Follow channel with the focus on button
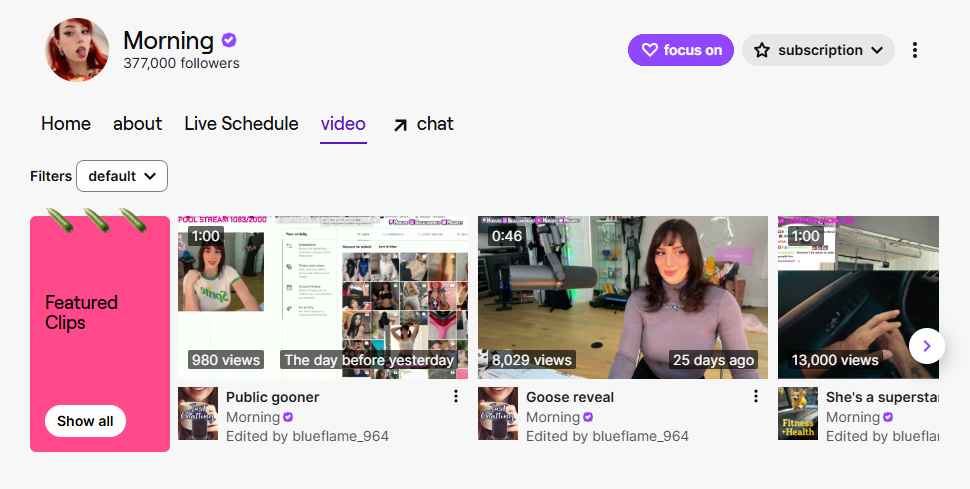Viewport: 970px width, 489px height. (x=680, y=50)
